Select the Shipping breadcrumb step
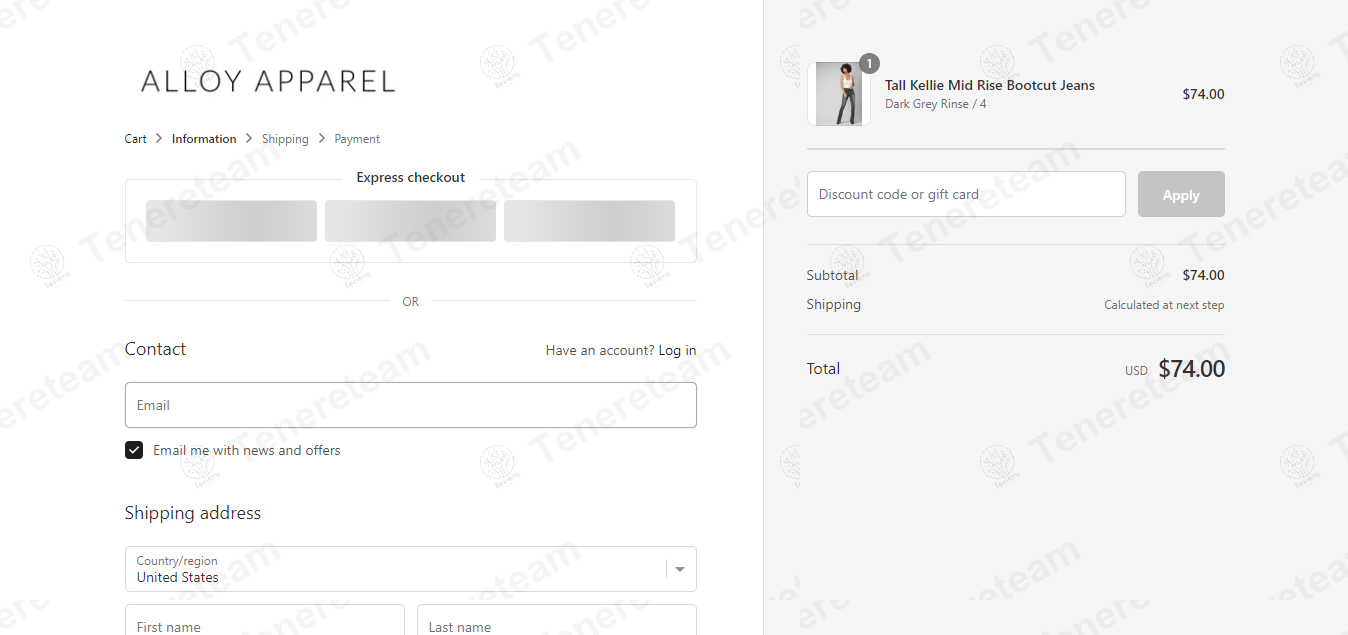1348x635 pixels. tap(285, 139)
